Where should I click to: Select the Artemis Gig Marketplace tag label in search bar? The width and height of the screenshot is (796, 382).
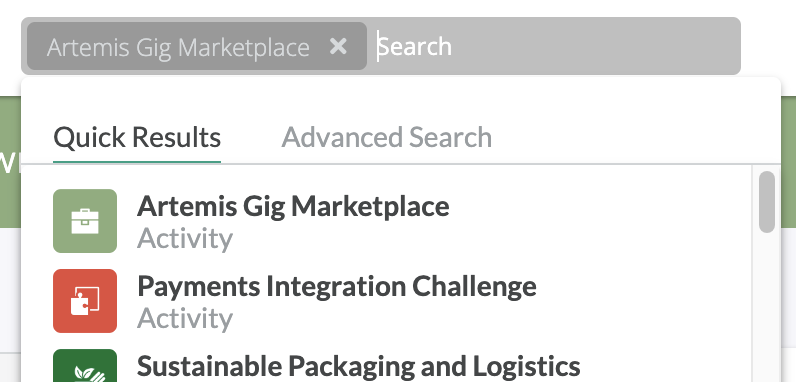click(178, 48)
